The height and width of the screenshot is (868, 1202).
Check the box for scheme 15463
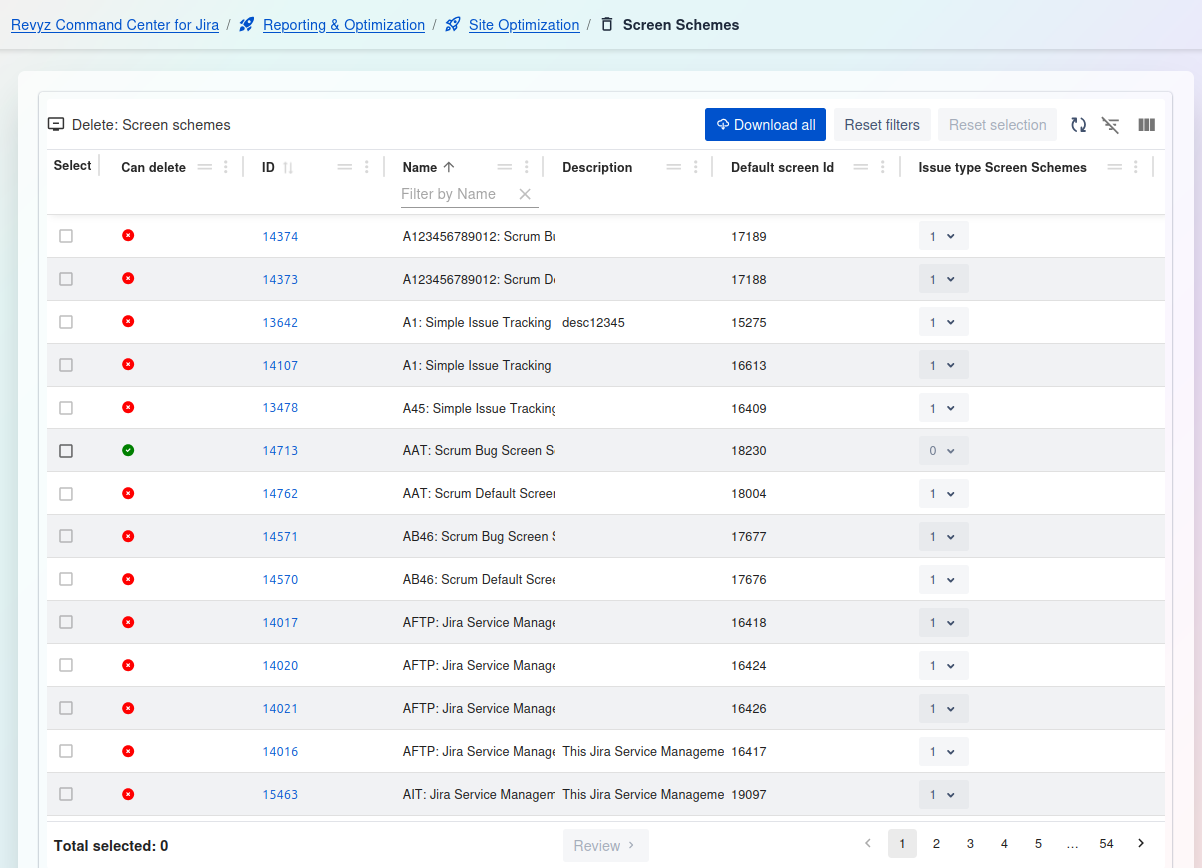[66, 794]
